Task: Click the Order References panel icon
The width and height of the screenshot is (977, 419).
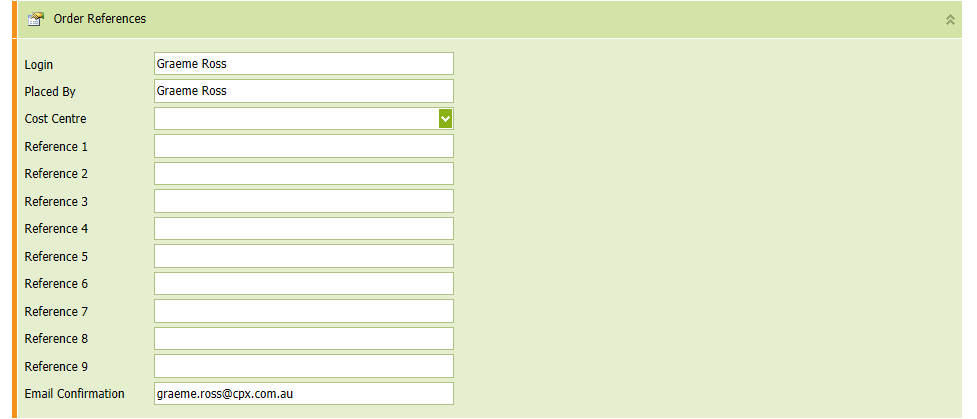Action: (35, 19)
